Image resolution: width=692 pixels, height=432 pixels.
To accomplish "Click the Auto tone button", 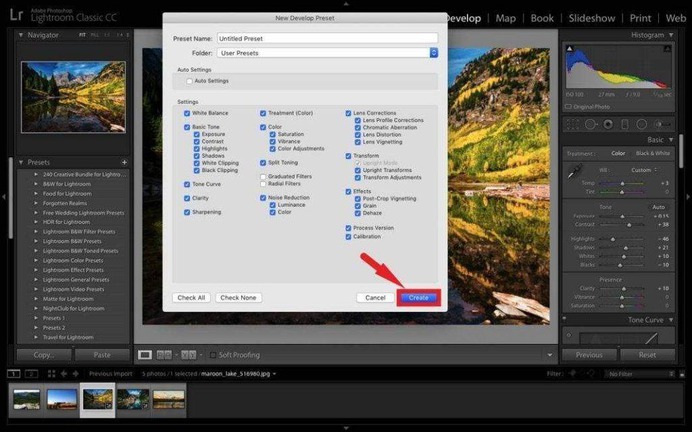I will [x=658, y=207].
